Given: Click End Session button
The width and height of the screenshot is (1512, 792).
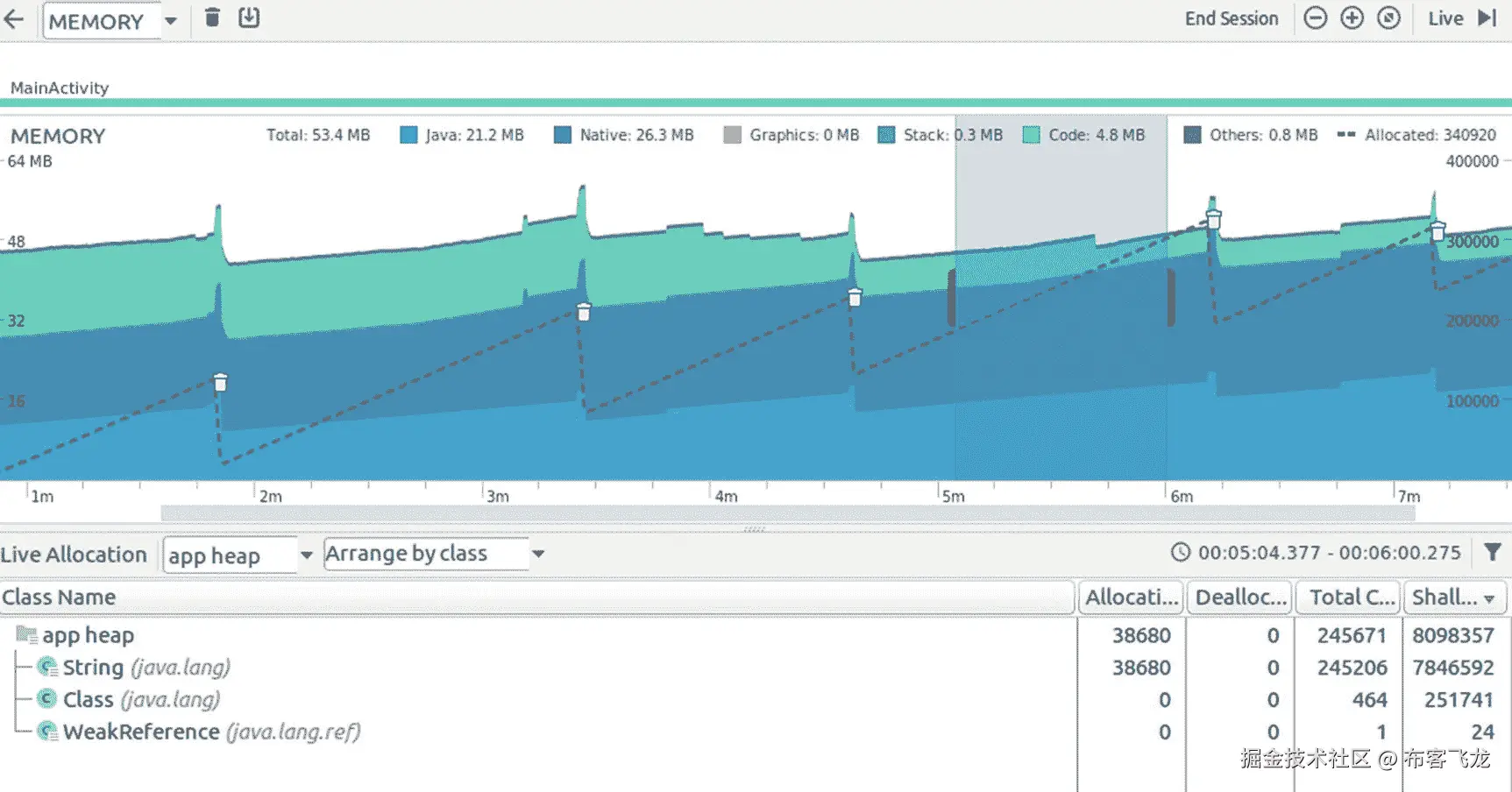Looking at the screenshot, I should pyautogui.click(x=1231, y=18).
